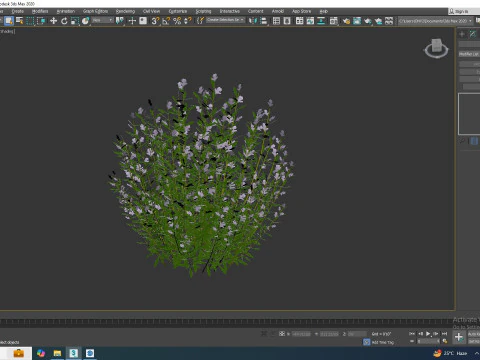This screenshot has width=480, height=360.
Task: Open Render Setup dialog
Action: pyautogui.click(x=346, y=21)
